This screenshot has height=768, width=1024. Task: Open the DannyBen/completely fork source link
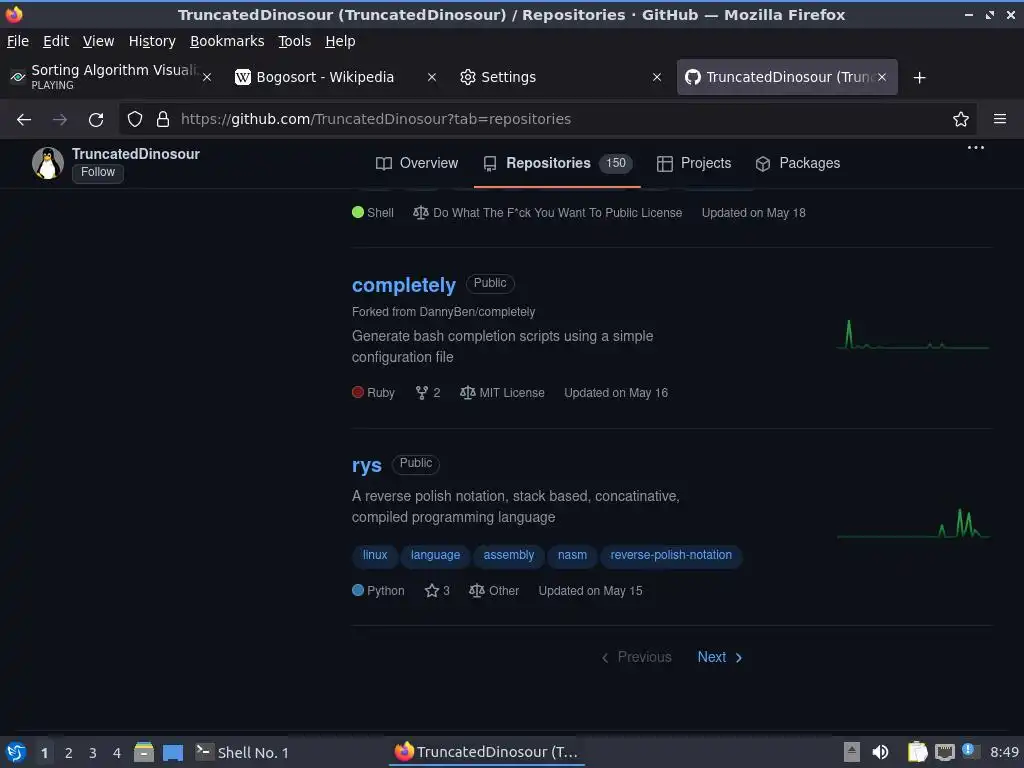click(477, 312)
